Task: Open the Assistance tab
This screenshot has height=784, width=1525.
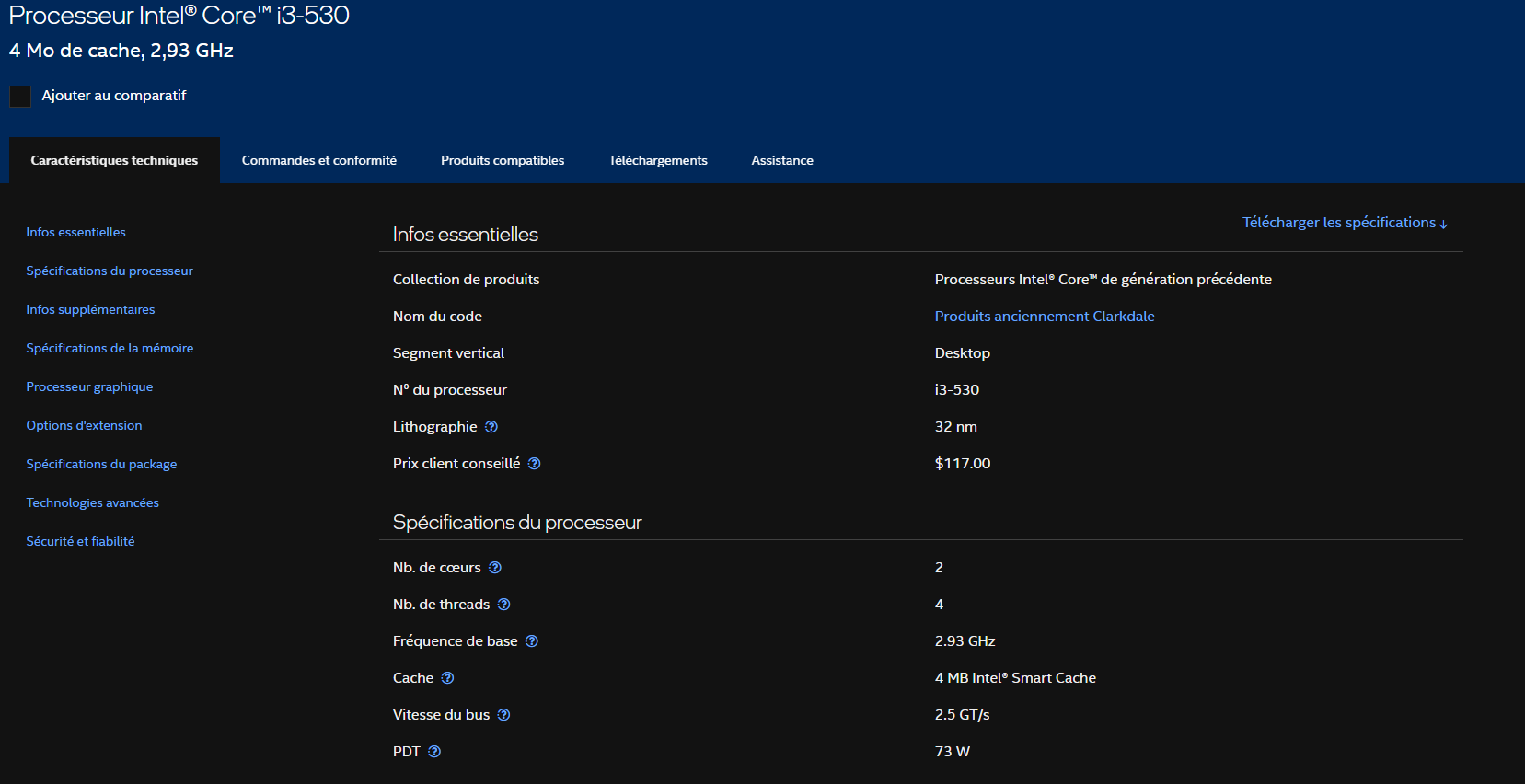Action: [782, 160]
